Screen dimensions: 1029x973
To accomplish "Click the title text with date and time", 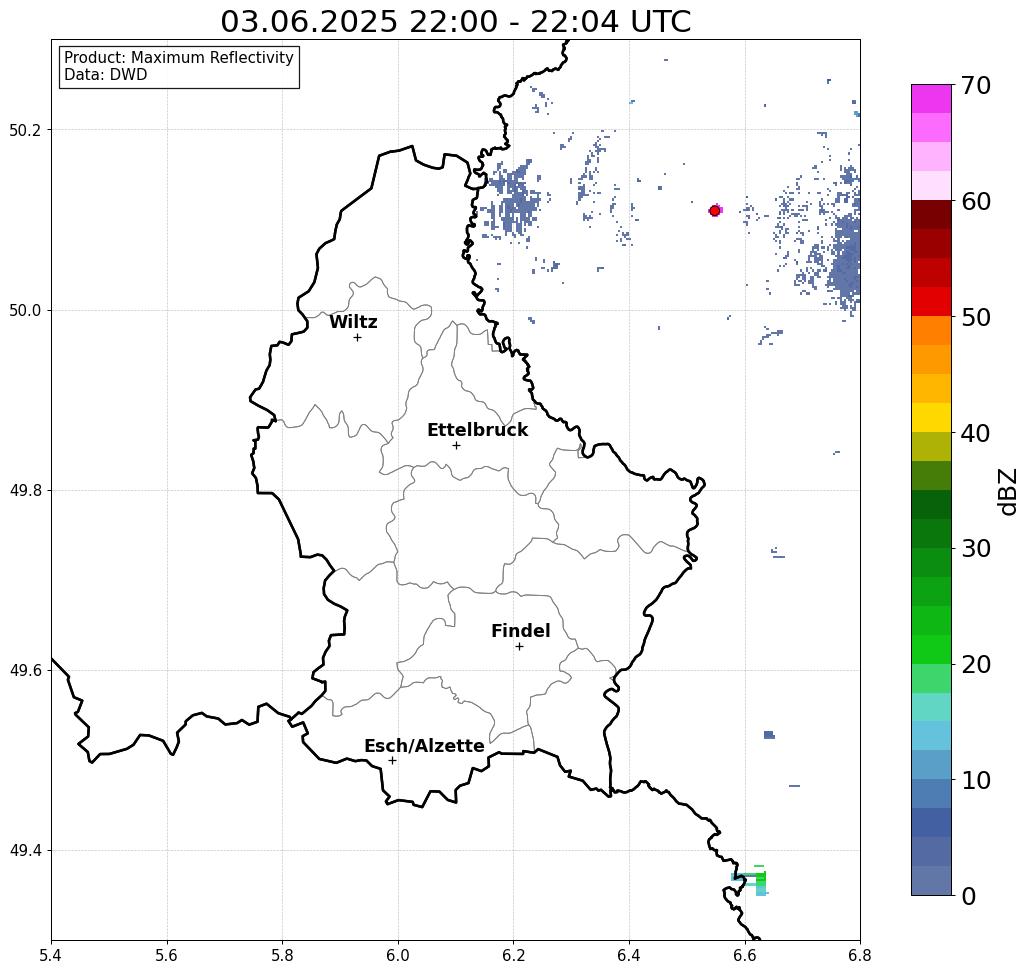I will click(455, 22).
